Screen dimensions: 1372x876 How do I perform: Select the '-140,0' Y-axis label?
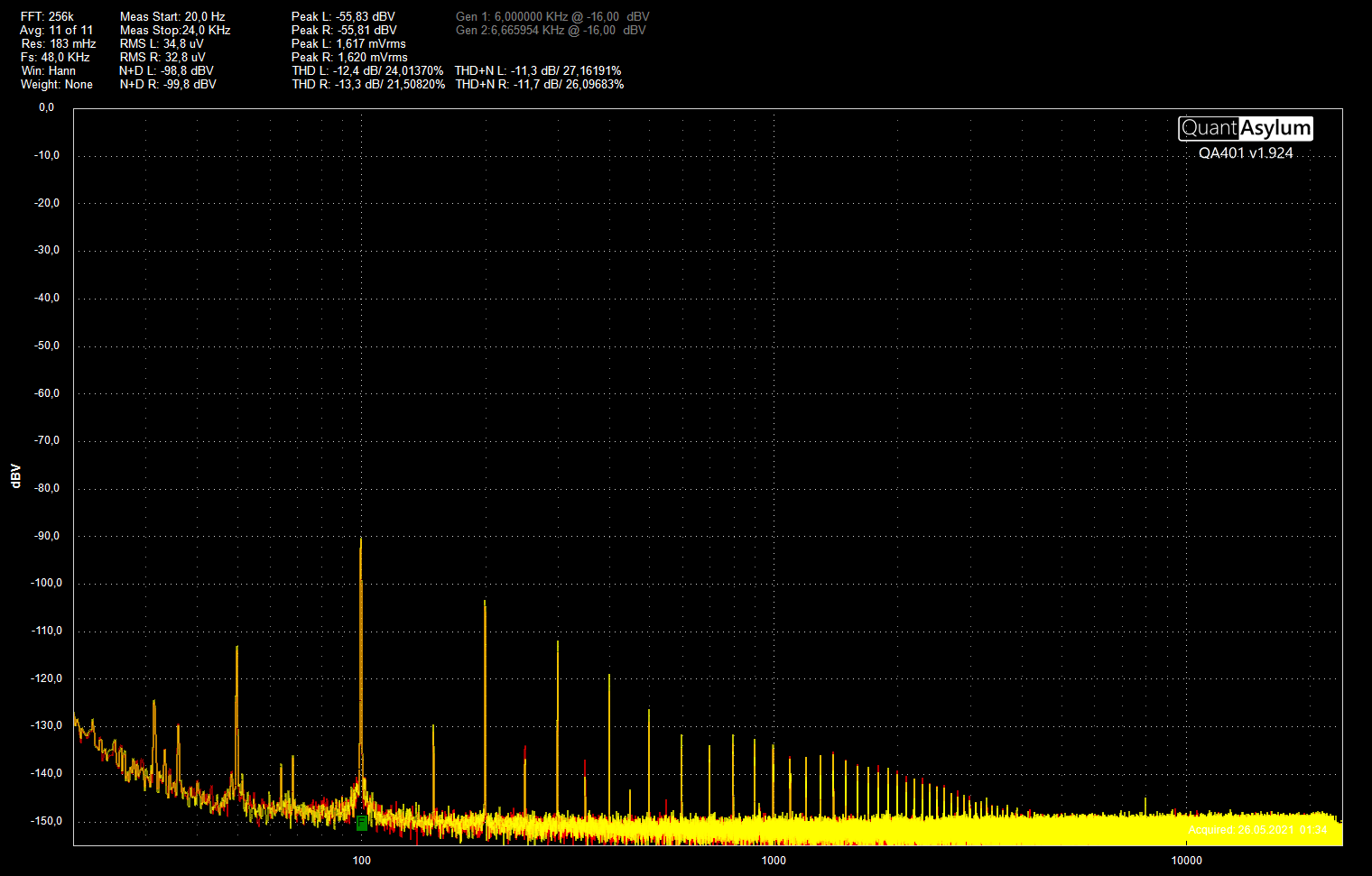(47, 773)
